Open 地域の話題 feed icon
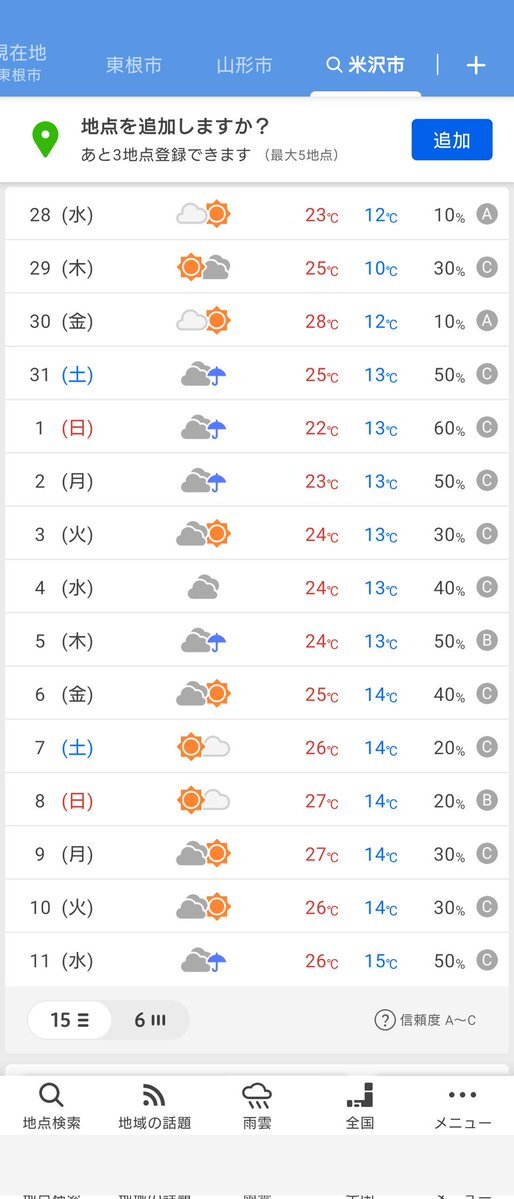The width and height of the screenshot is (514, 1199). point(155,1096)
